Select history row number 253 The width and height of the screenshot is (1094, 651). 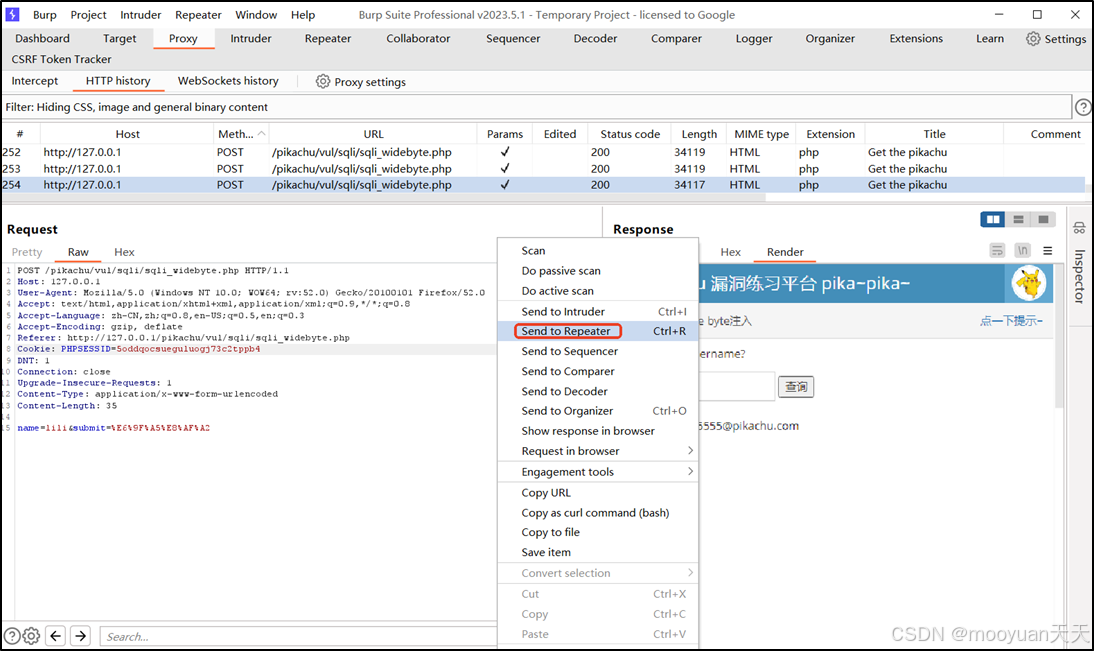(543, 169)
